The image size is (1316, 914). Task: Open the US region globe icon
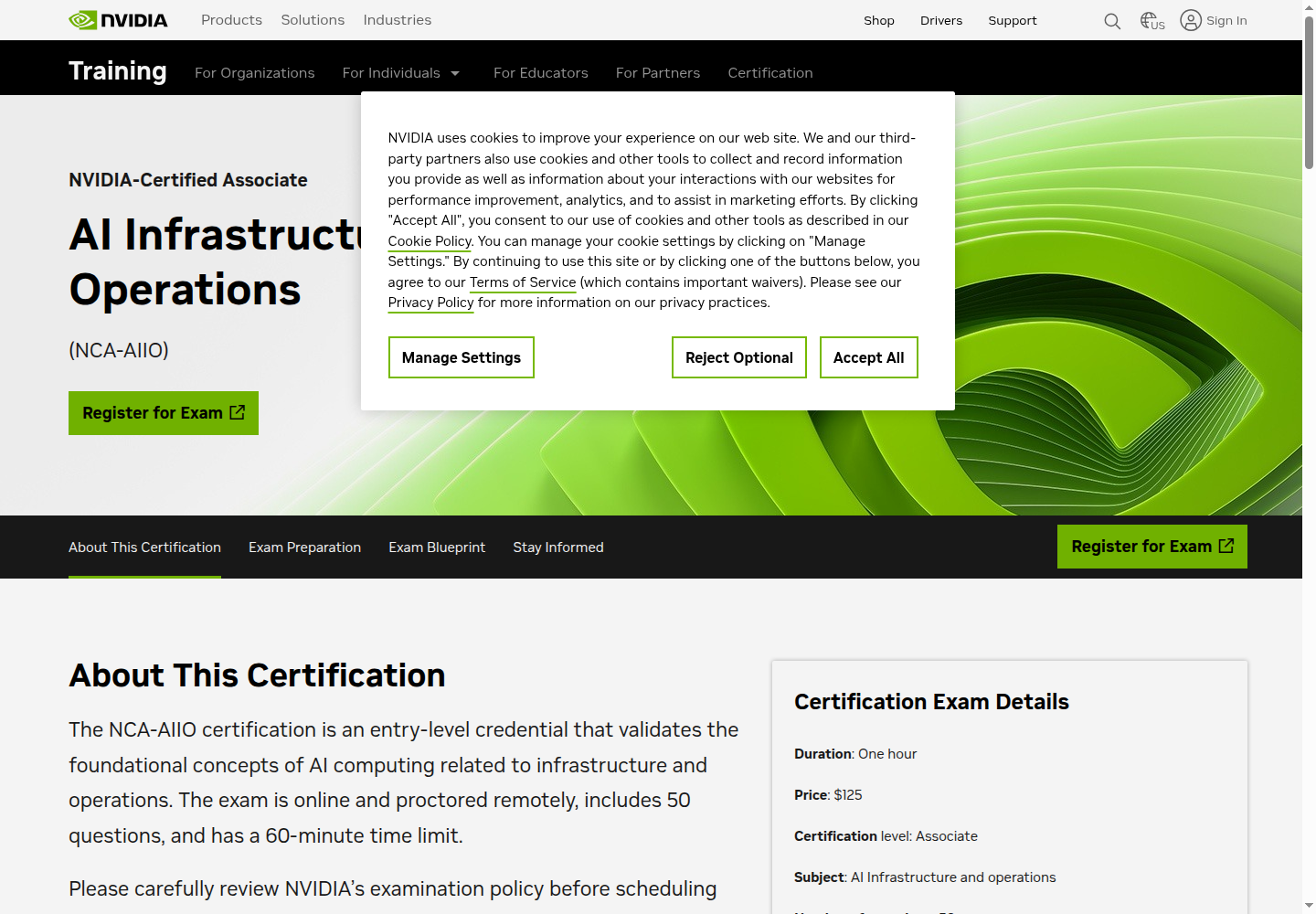click(1152, 20)
